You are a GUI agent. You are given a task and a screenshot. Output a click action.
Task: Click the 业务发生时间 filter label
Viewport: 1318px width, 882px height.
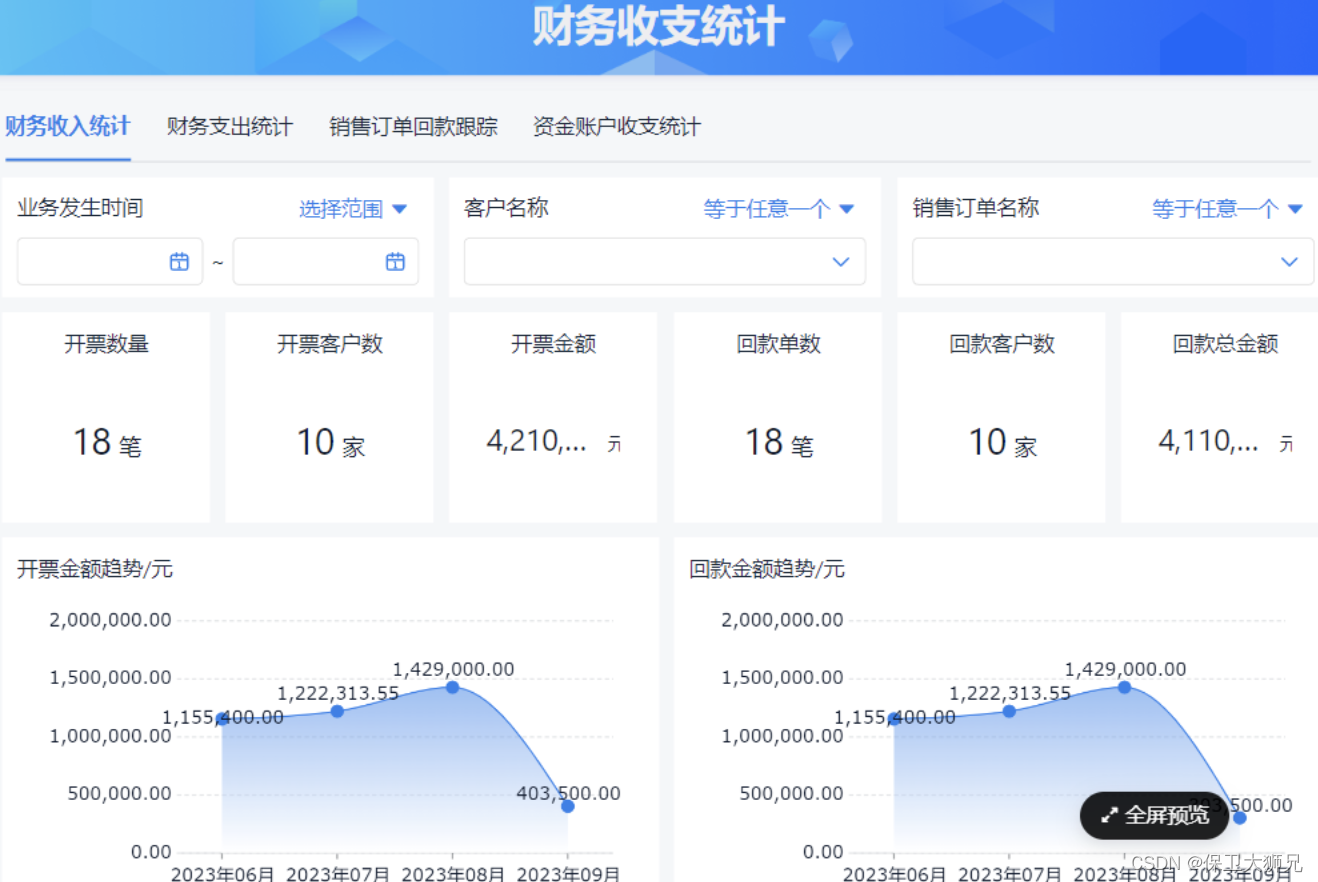[80, 208]
